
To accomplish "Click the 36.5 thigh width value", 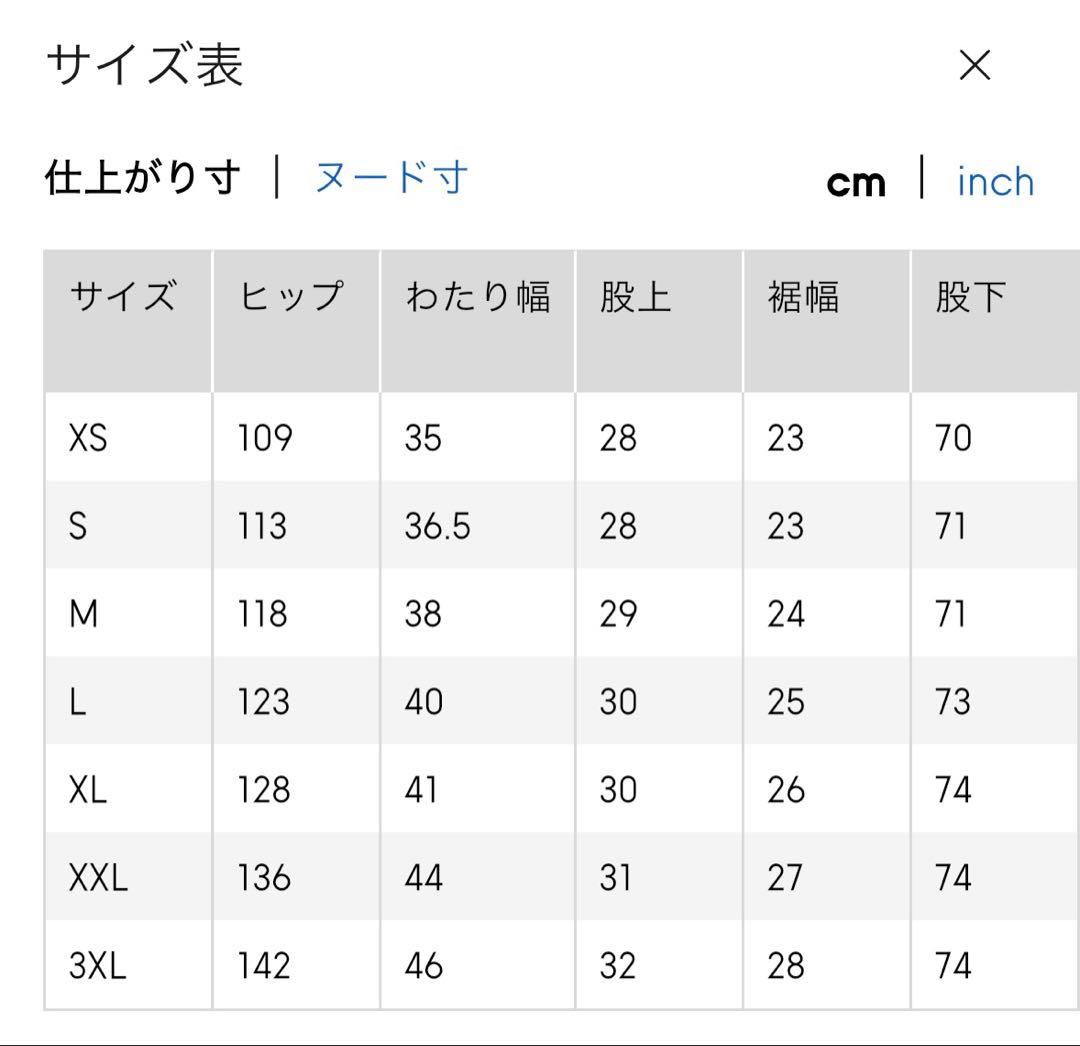I will (x=437, y=526).
